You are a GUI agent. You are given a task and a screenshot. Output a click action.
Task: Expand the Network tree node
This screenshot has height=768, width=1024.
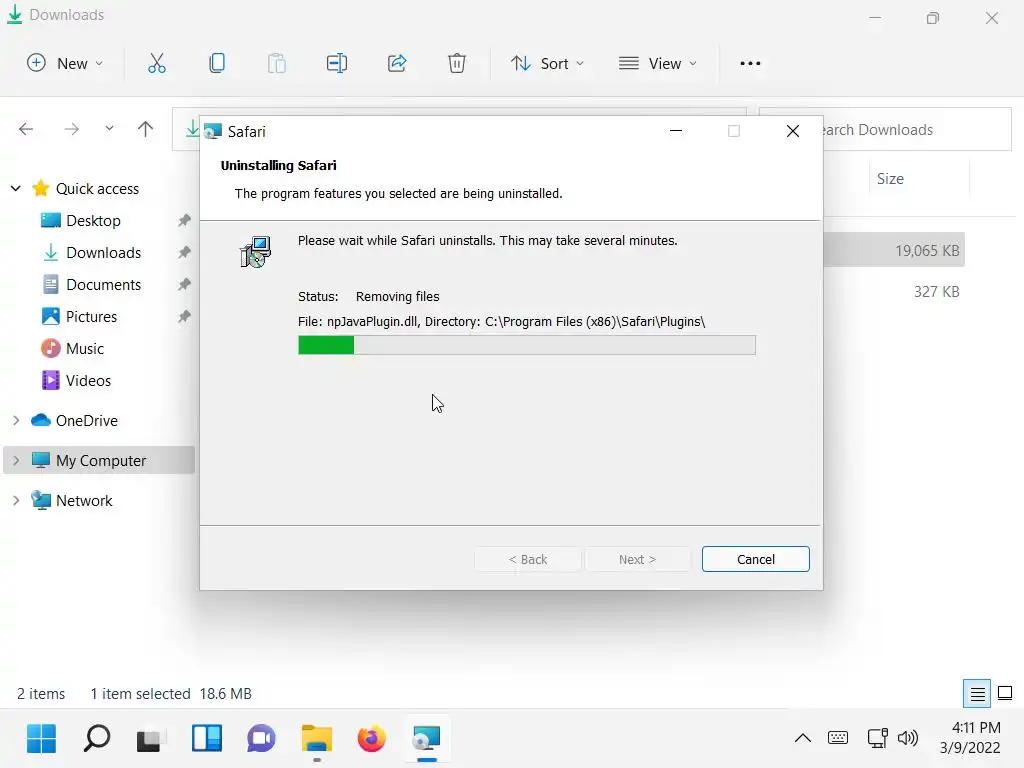pos(16,500)
